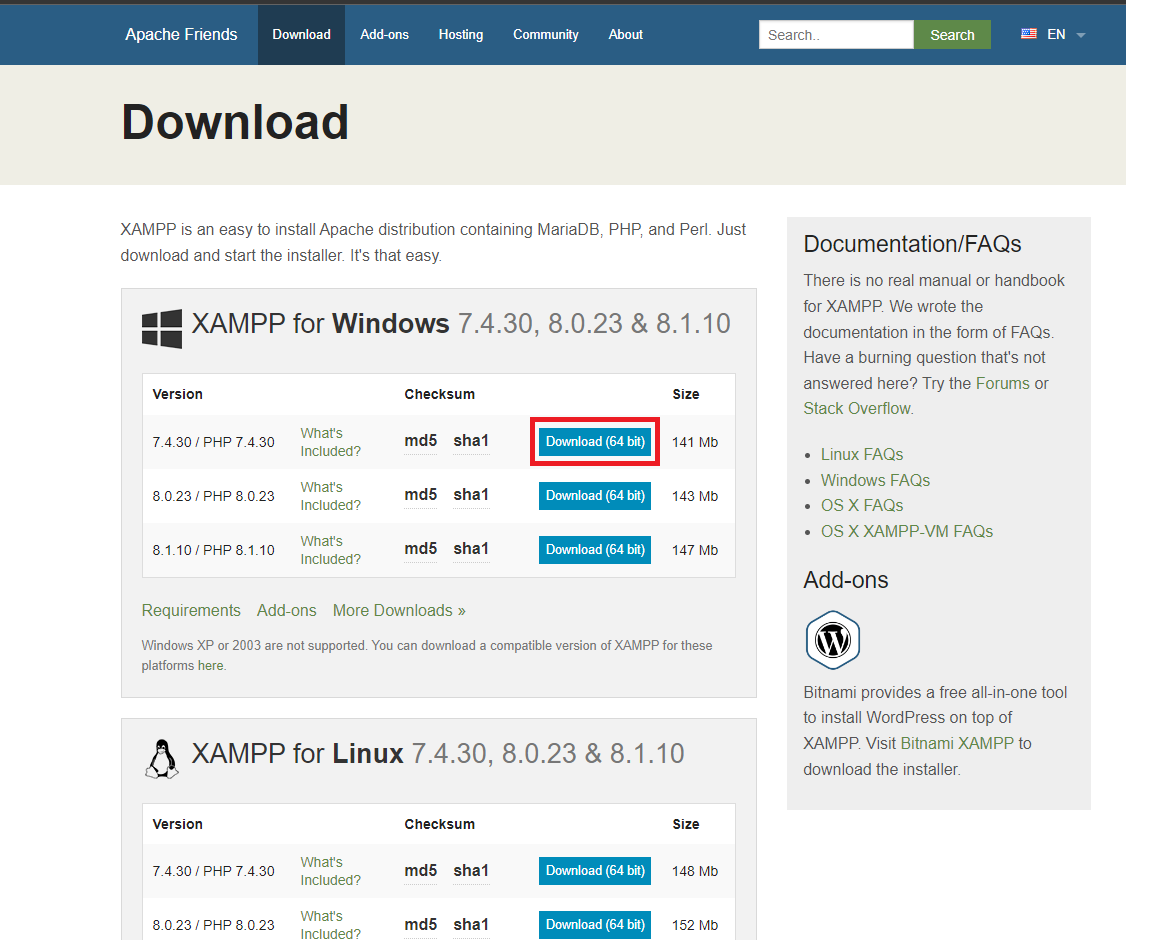1152x940 pixels.
Task: Download Linux XAMPP 7.4.30 (64 bit)
Action: tap(595, 871)
